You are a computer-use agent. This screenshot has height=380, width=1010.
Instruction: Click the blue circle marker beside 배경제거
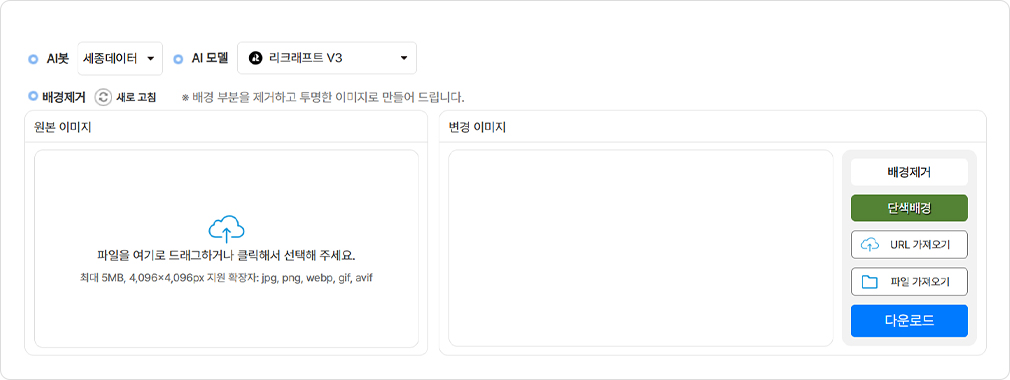[x=33, y=97]
